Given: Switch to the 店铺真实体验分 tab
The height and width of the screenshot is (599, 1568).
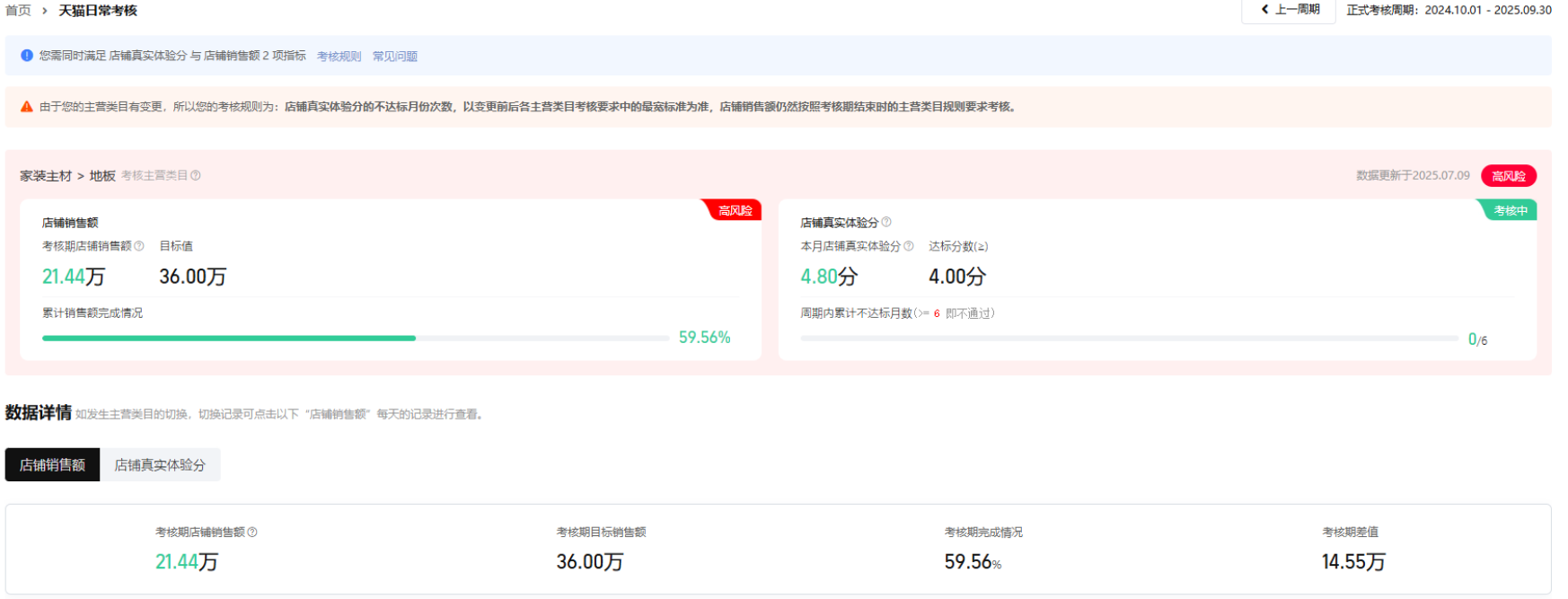Looking at the screenshot, I should coord(160,465).
